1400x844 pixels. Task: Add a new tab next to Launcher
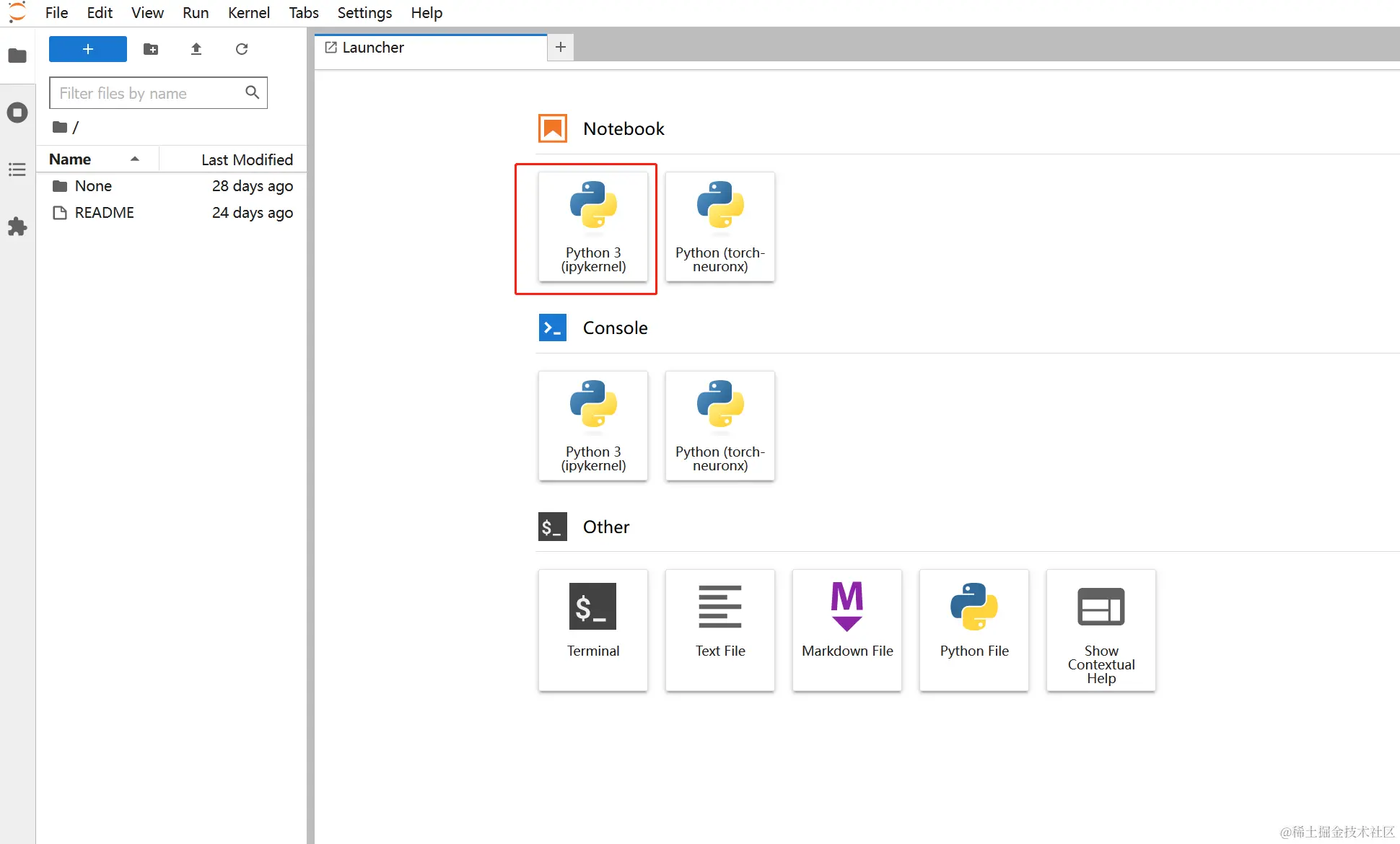[561, 48]
